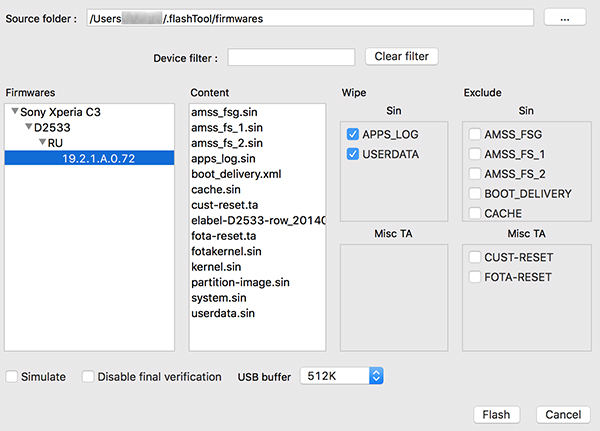Enable the Simulate checkbox
This screenshot has width=600, height=431.
[x=11, y=377]
